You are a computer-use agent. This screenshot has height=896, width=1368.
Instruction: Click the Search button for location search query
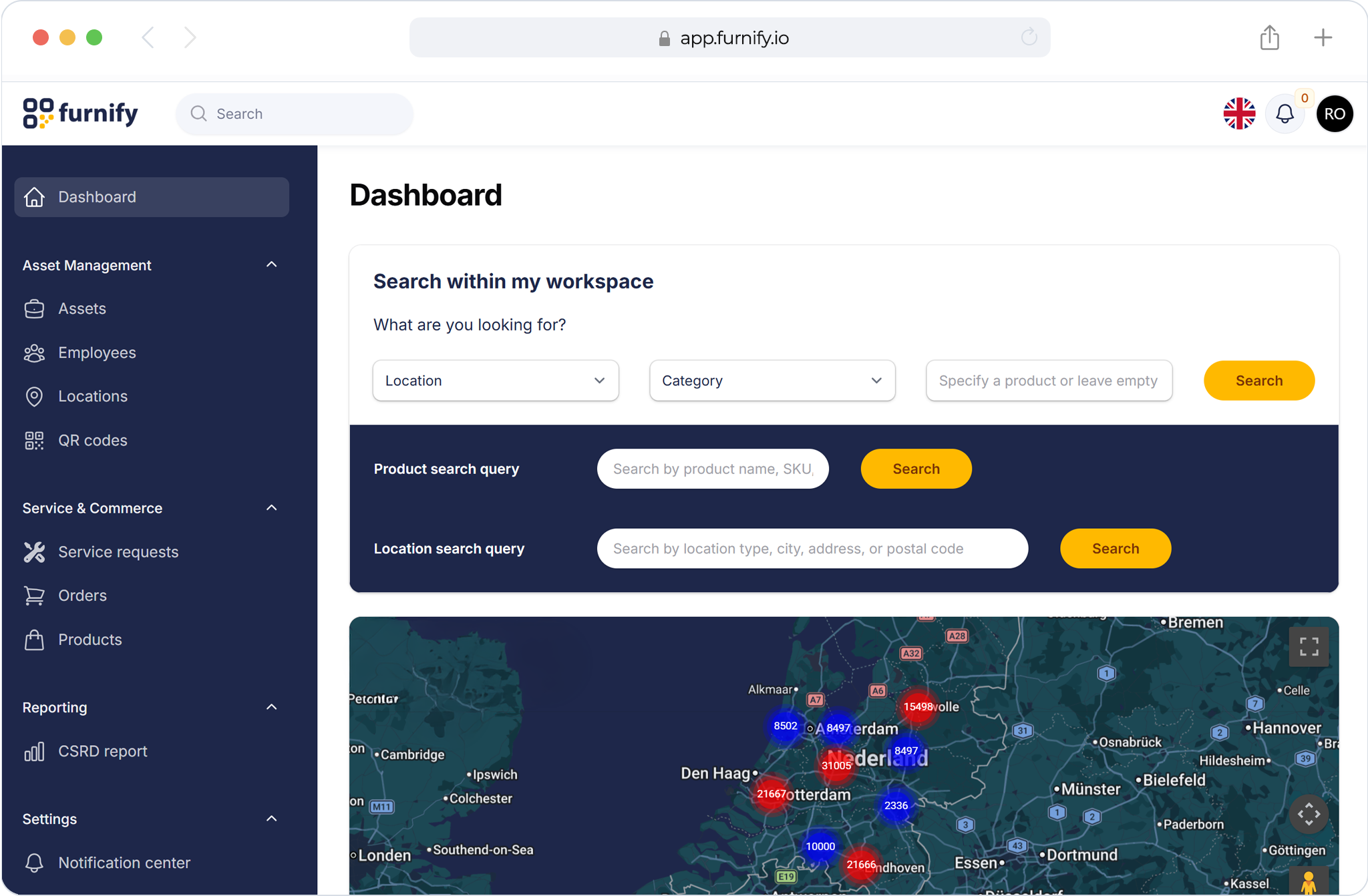1115,548
